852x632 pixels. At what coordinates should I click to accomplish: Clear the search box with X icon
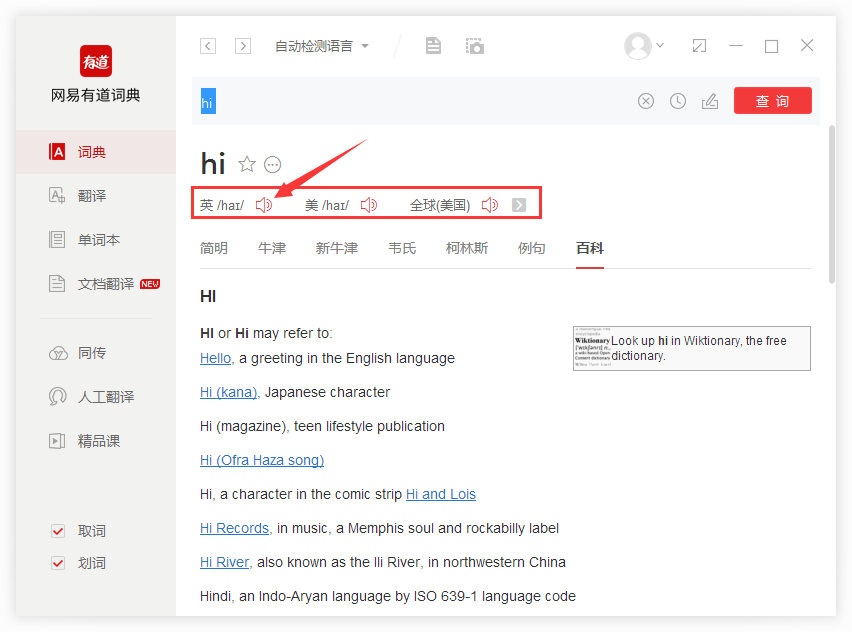tap(646, 100)
